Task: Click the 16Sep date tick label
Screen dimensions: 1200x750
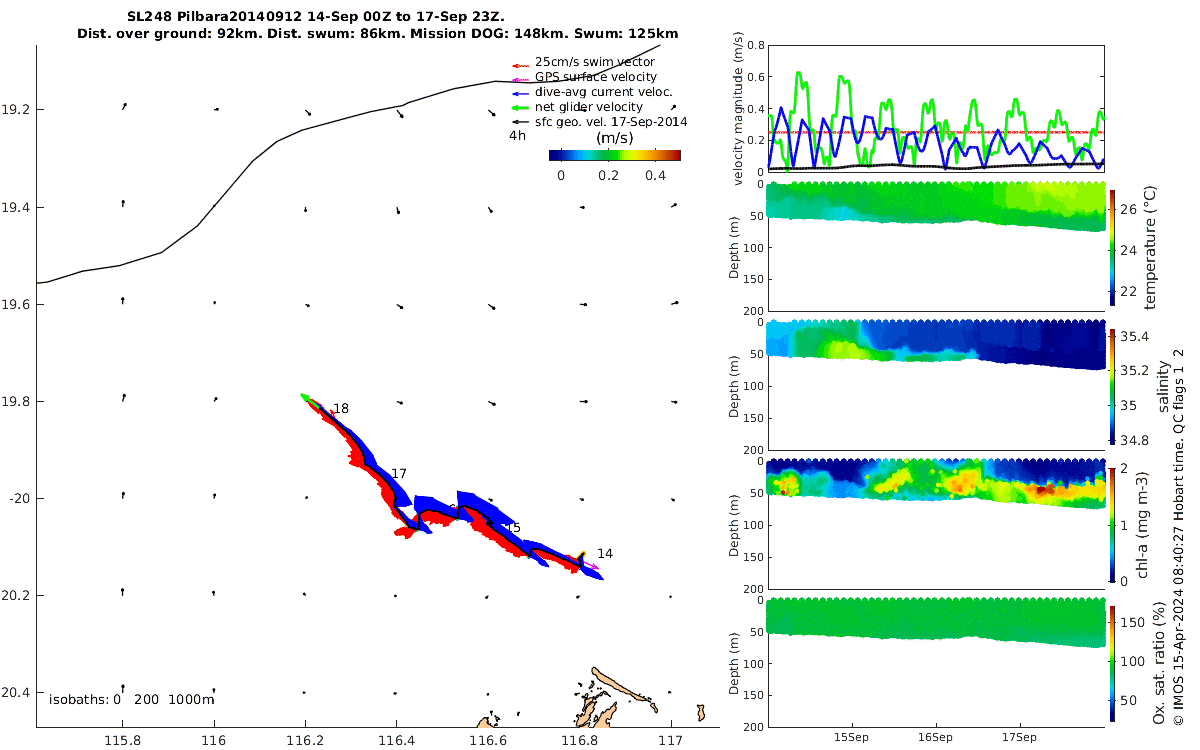Action: [935, 737]
